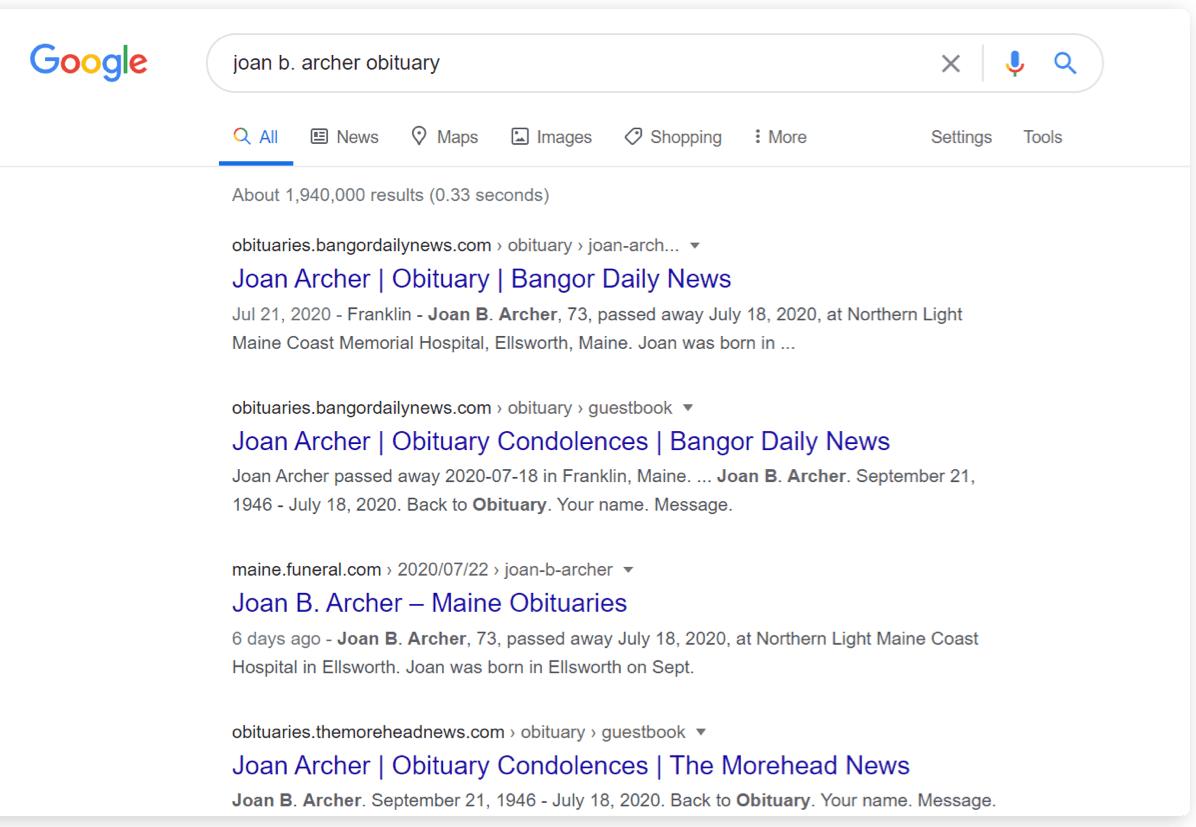Open dropdown arrow beside maine.funeral.com URL

click(x=629, y=570)
